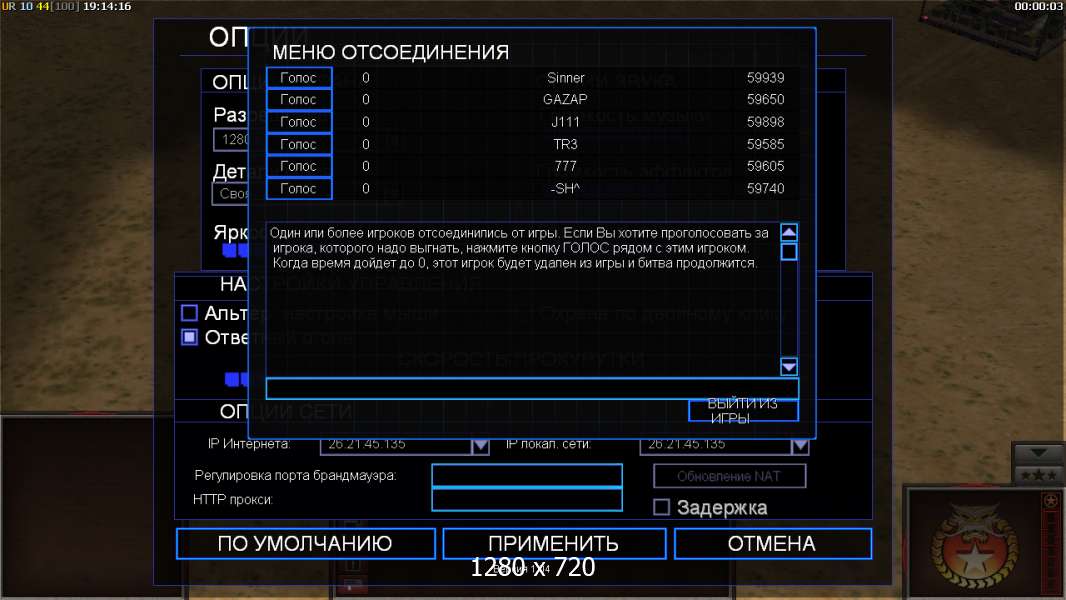The image size is (1066, 600).
Task: Click ВЫЙТИ ИЗ ИГРЫ button
Action: click(x=743, y=410)
